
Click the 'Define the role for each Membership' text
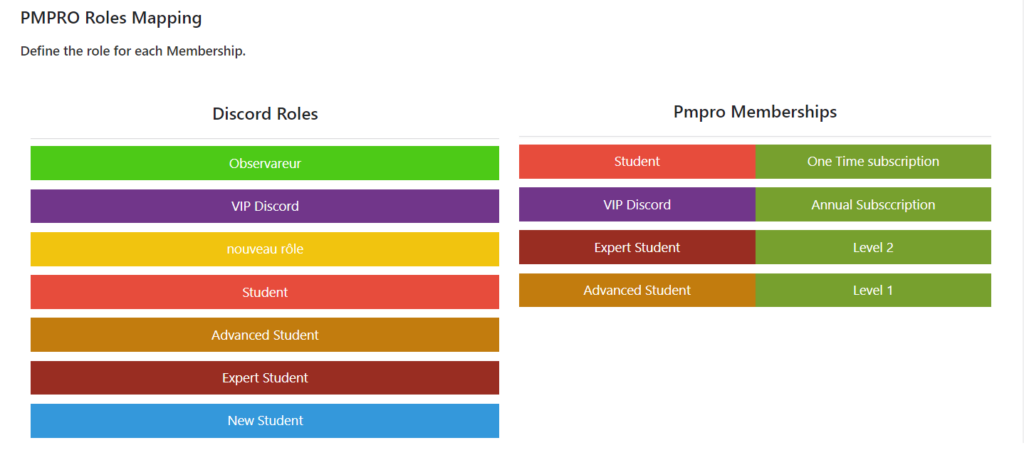pos(133,51)
